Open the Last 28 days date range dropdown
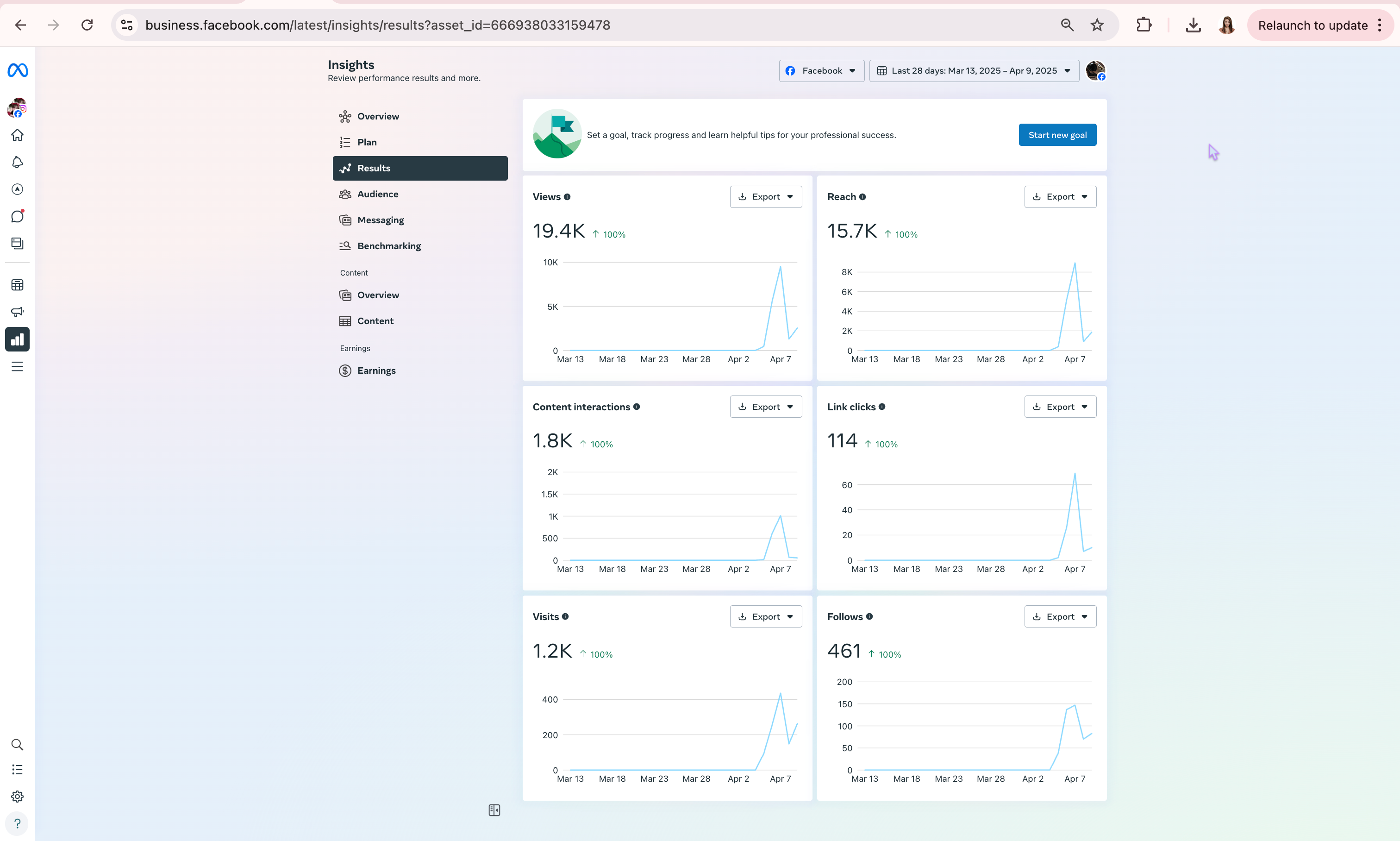The height and width of the screenshot is (841, 1400). pyautogui.click(x=974, y=71)
